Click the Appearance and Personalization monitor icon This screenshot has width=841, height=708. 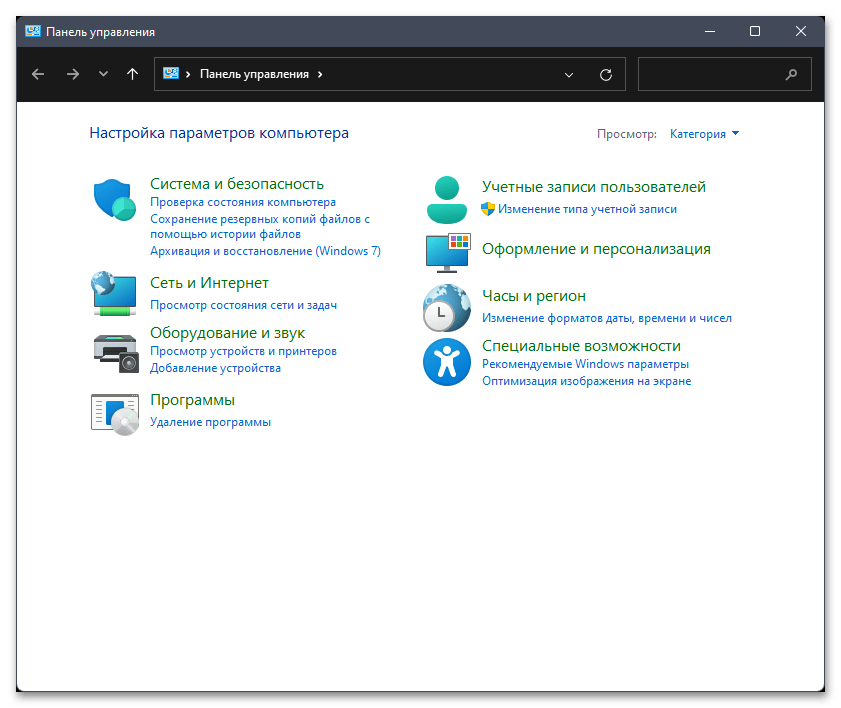[446, 253]
